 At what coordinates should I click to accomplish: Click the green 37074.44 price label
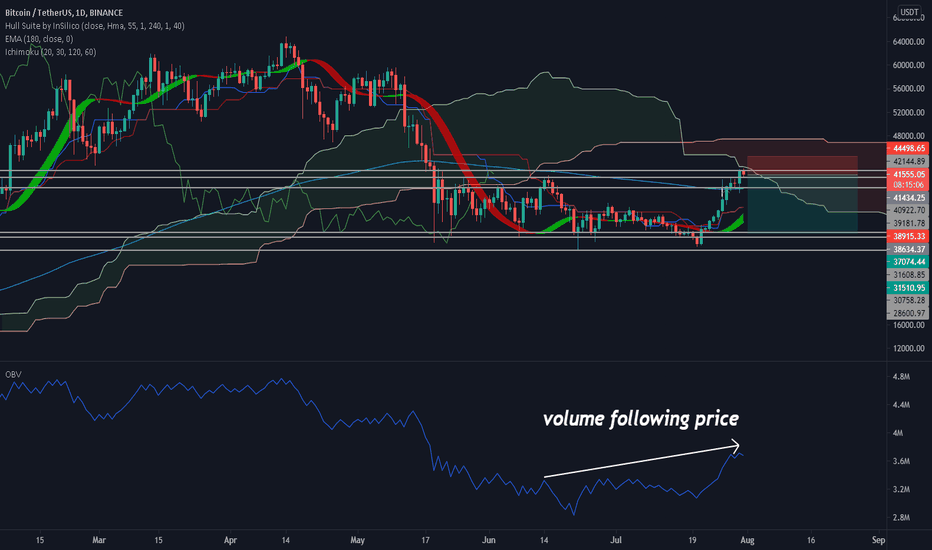[x=908, y=262]
